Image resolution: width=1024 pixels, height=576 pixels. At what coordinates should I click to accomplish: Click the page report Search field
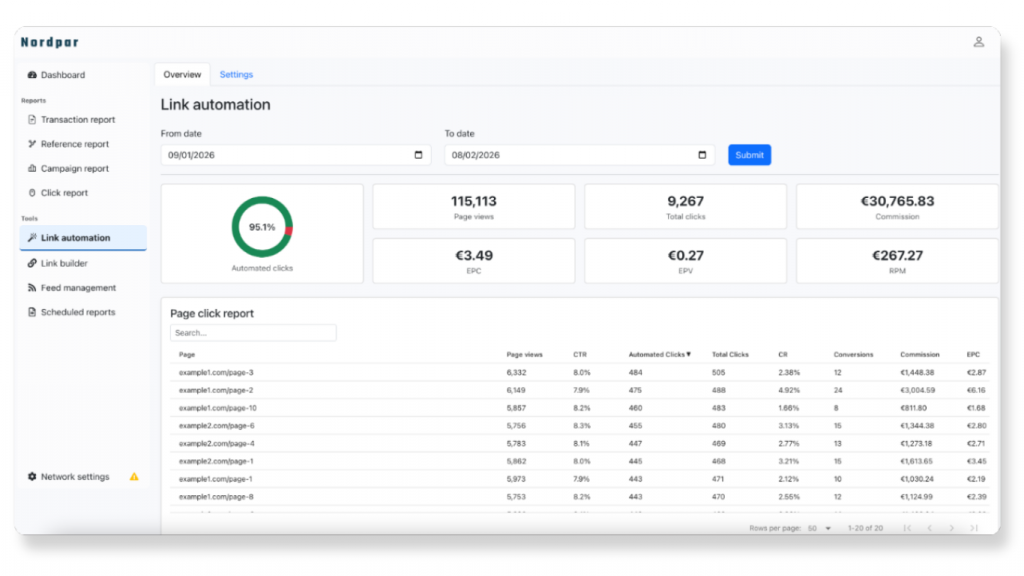coord(253,333)
